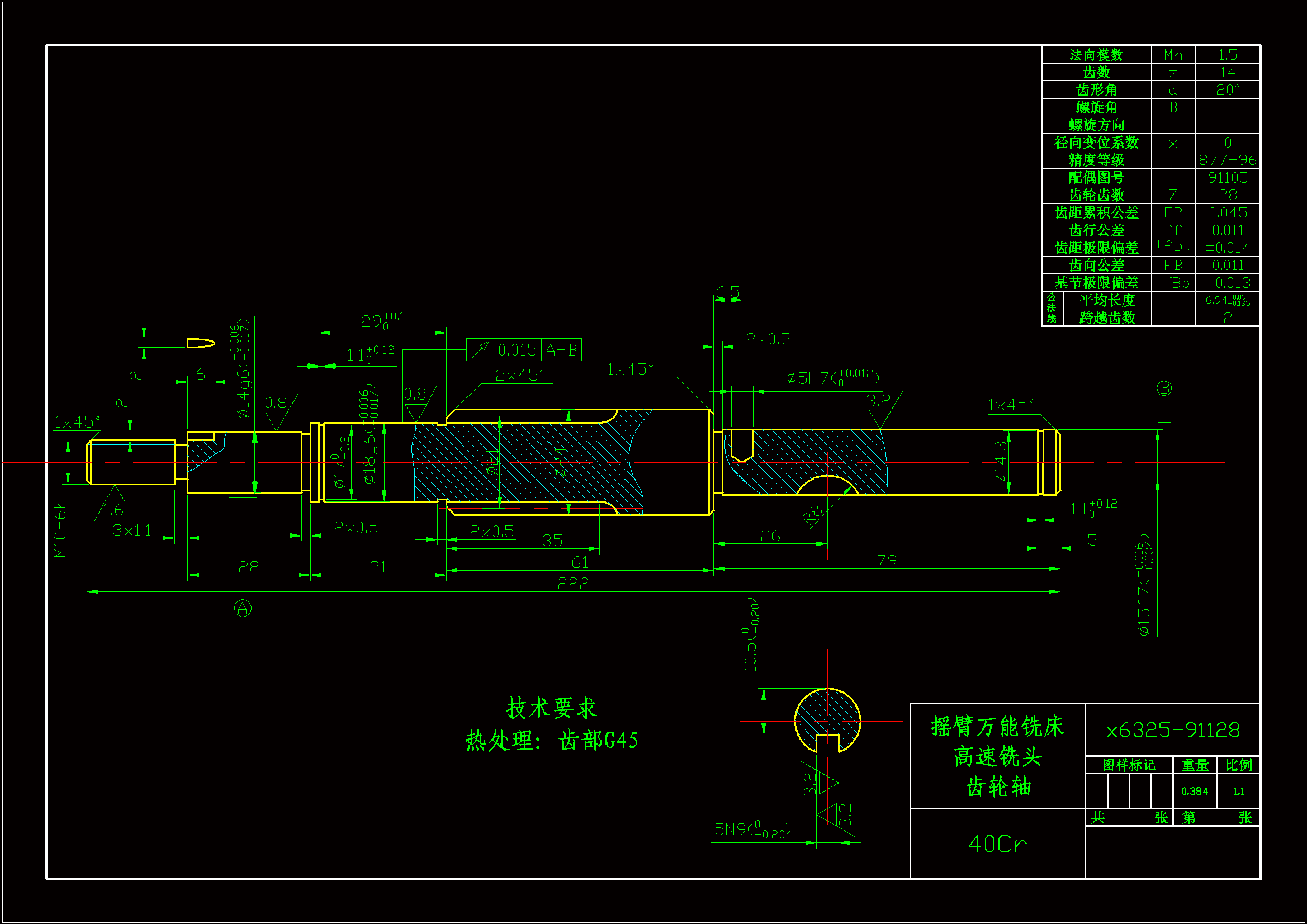Image resolution: width=1307 pixels, height=924 pixels.
Task: Click drawing number x6325-91128 in title block
Action: (x=1173, y=730)
